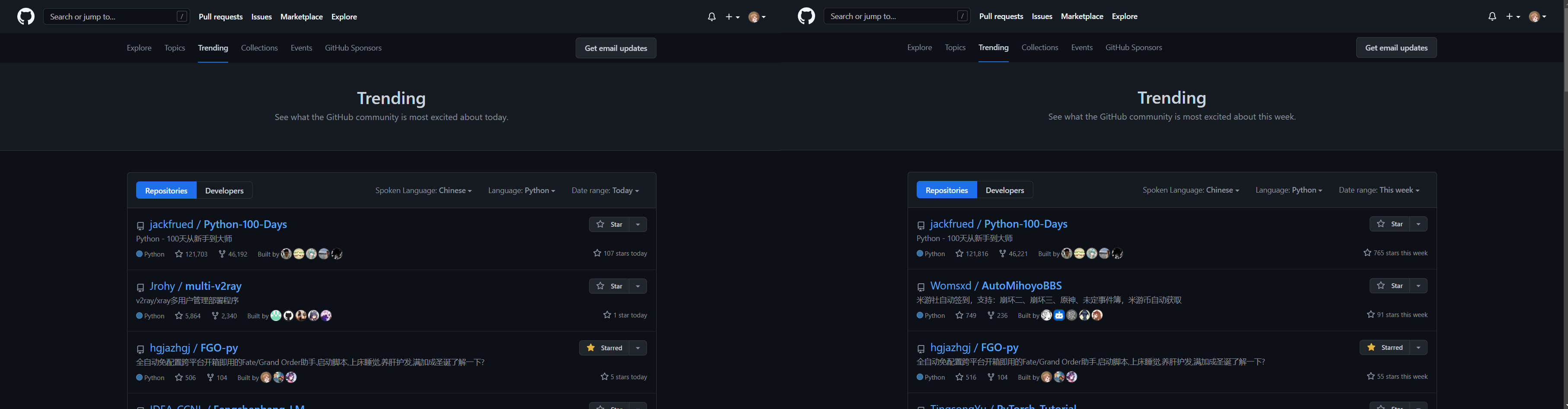Expand Language: Python filter in This week window
The width and height of the screenshot is (1568, 409).
(1289, 190)
